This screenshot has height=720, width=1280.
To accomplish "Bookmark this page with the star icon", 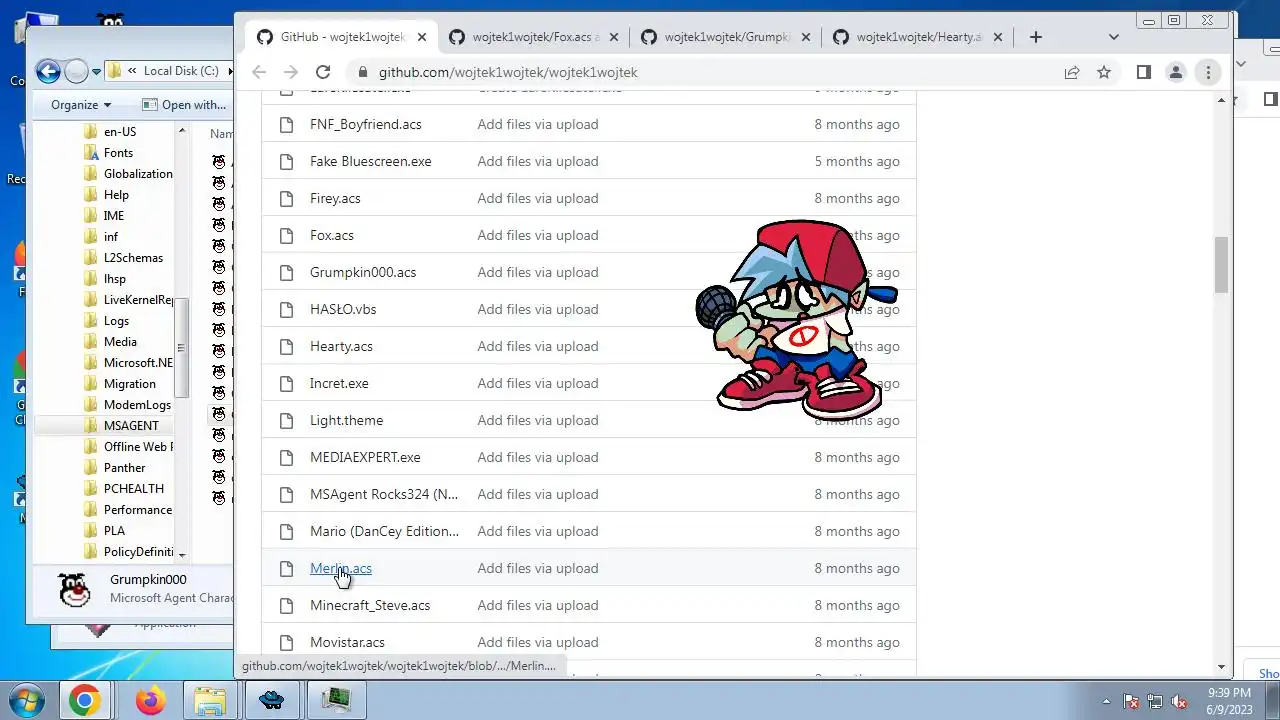I will pos(1104,72).
